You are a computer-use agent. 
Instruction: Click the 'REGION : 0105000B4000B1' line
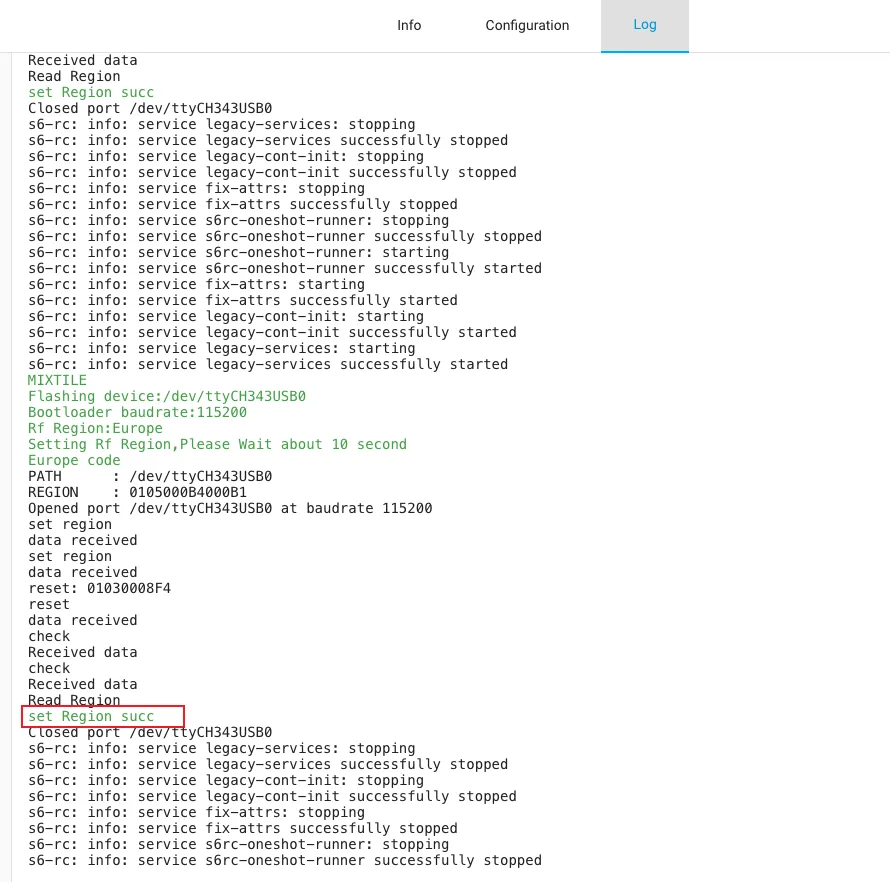(x=137, y=492)
